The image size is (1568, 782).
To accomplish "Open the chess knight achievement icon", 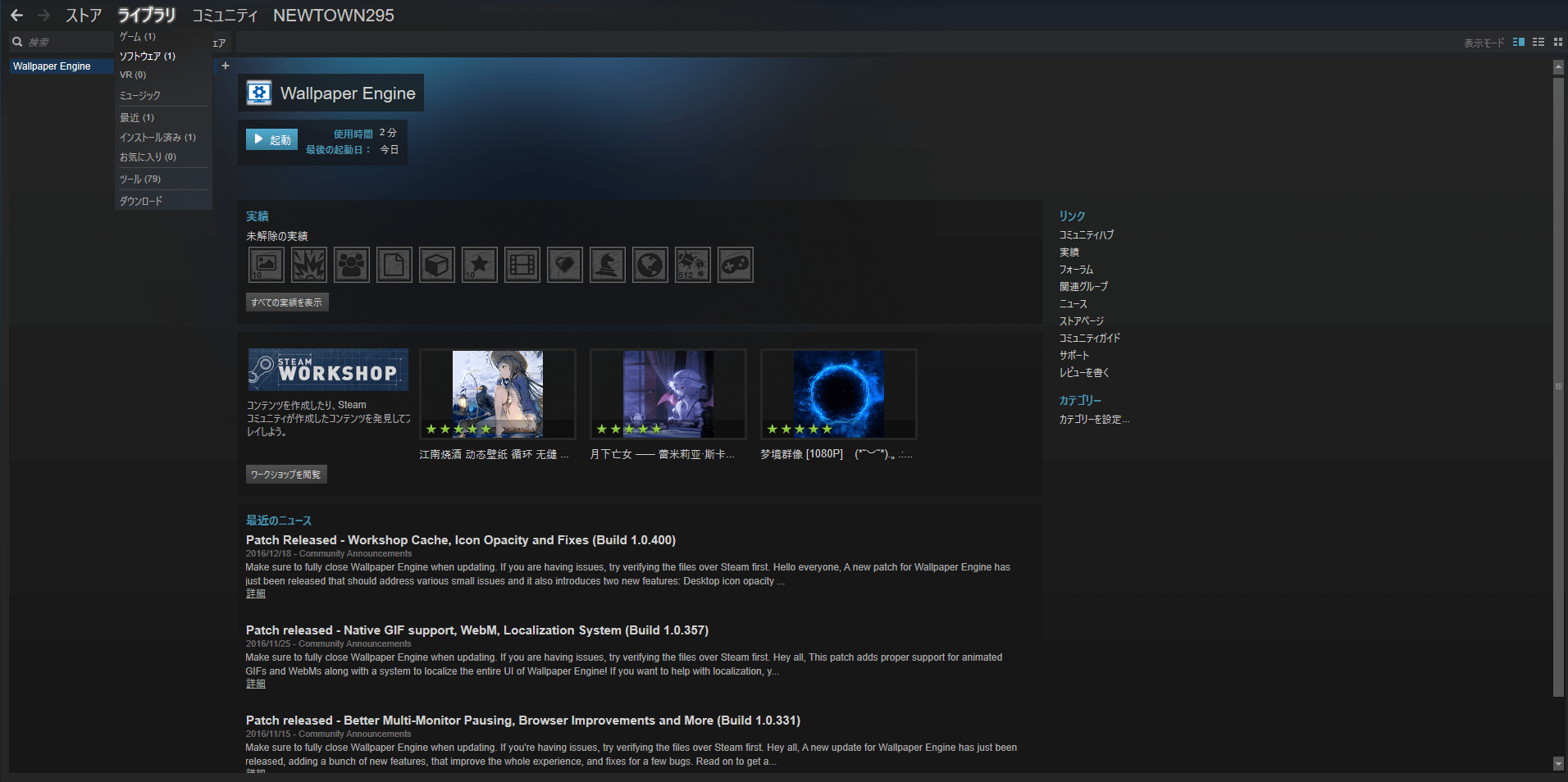I will tap(608, 265).
